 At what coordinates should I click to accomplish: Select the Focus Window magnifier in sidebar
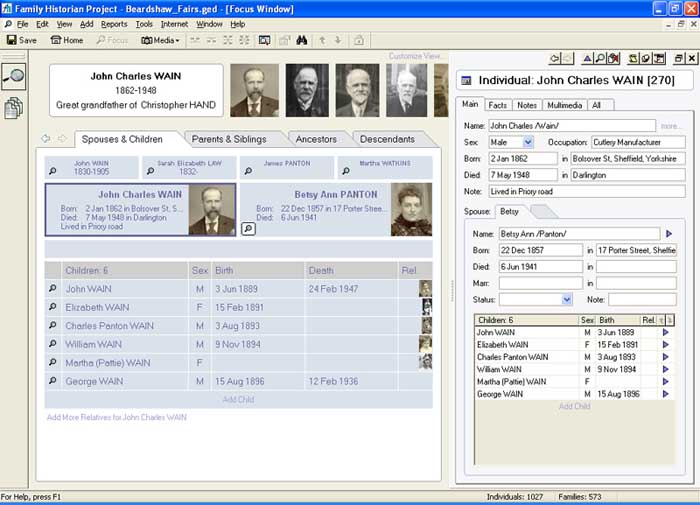point(15,77)
